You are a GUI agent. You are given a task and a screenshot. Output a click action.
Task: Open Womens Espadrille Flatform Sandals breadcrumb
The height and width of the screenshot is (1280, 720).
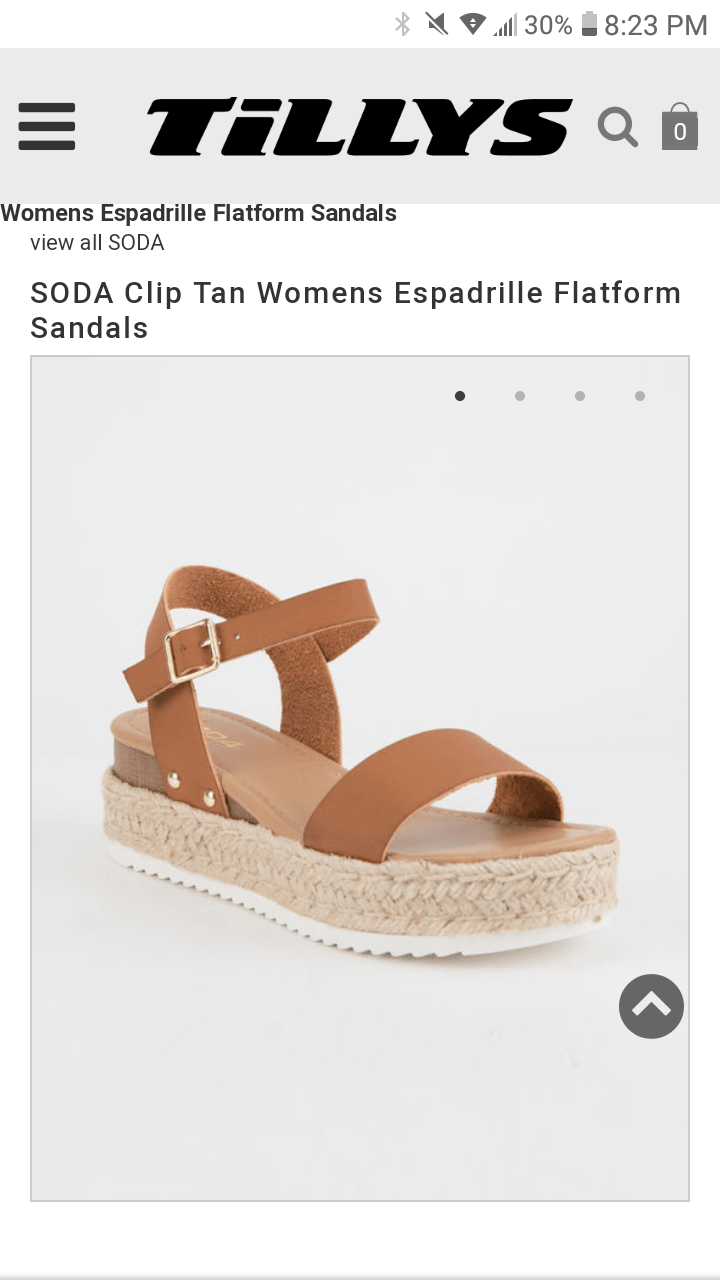point(199,213)
